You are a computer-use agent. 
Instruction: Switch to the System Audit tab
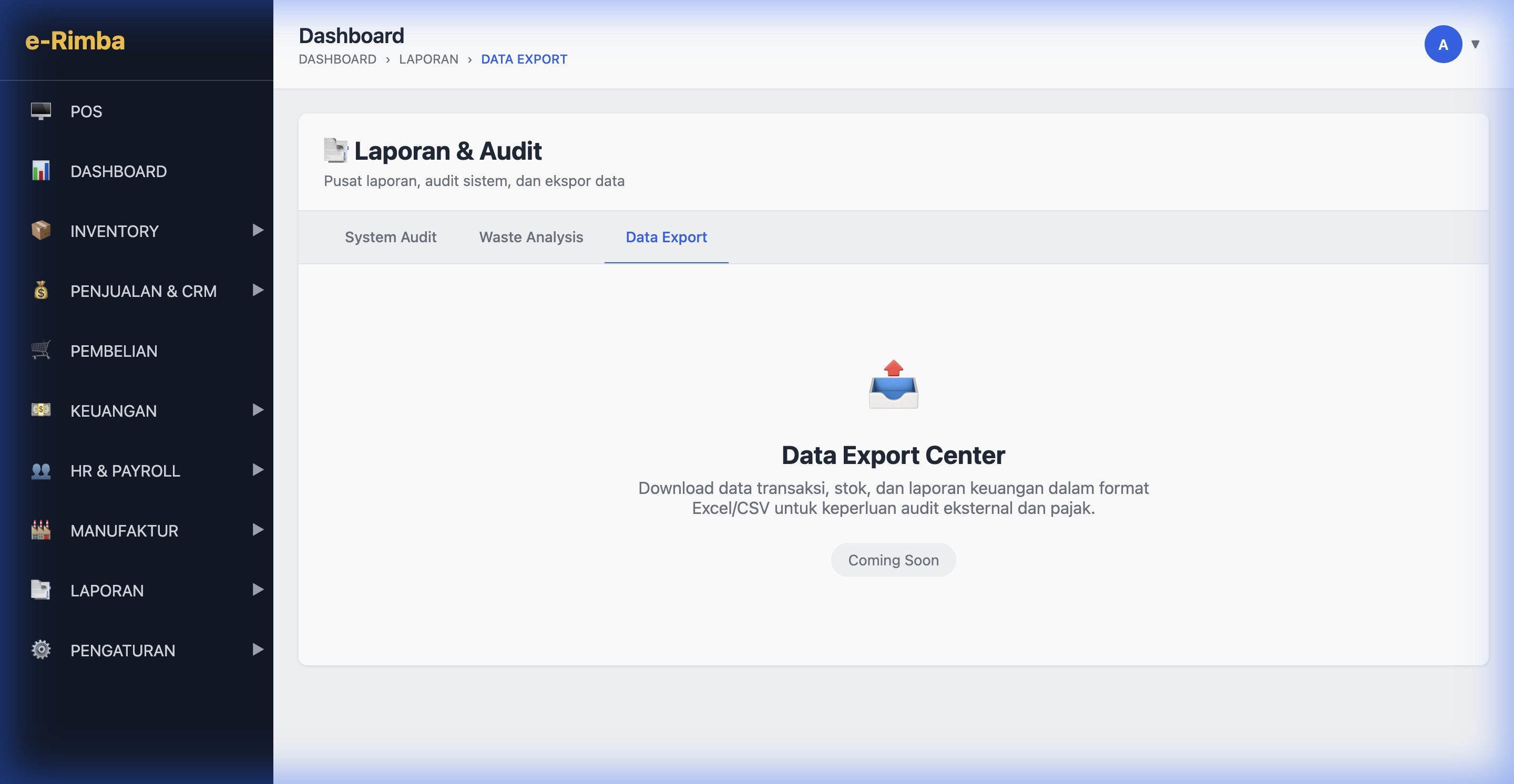(x=390, y=238)
